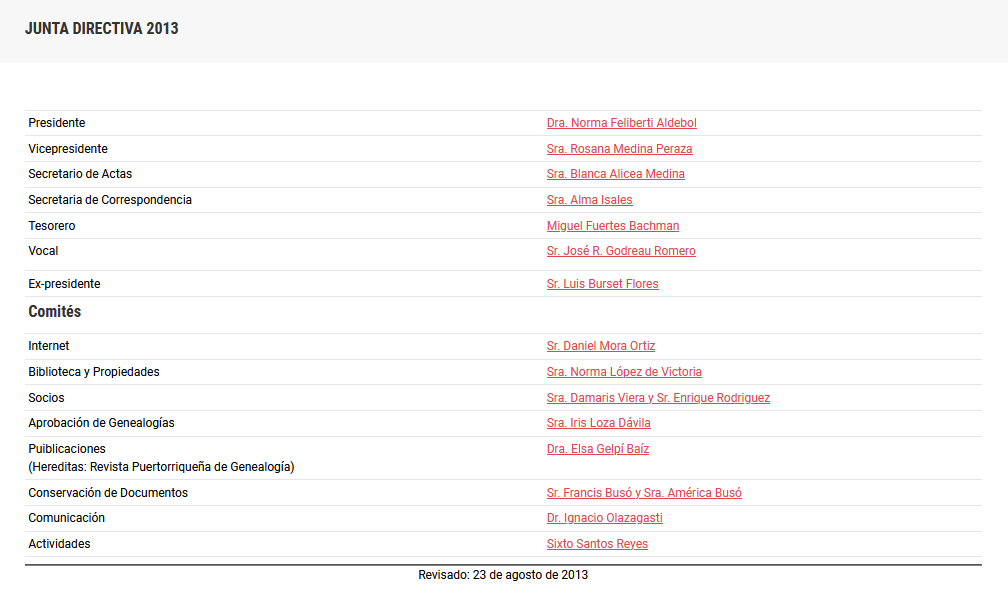Select Sr. José R. Godreau Romero's link
This screenshot has width=1008, height=606.
click(x=620, y=250)
